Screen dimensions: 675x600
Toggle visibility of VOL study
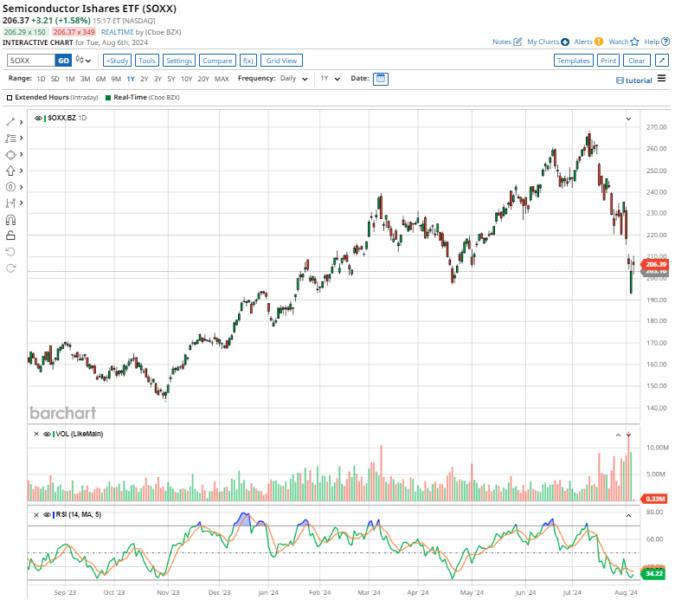(x=47, y=434)
